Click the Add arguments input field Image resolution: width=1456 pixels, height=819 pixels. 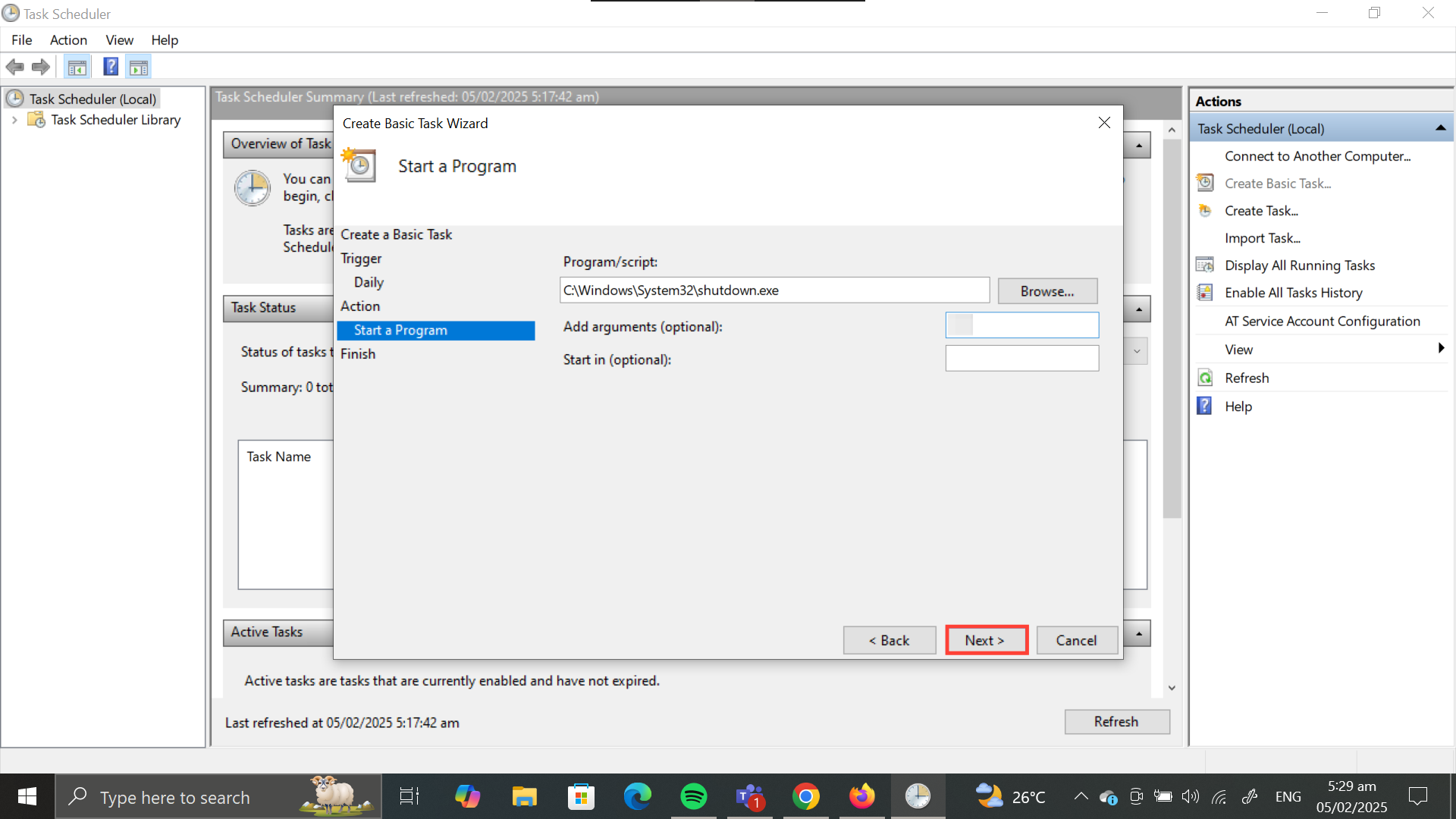pyautogui.click(x=1021, y=325)
